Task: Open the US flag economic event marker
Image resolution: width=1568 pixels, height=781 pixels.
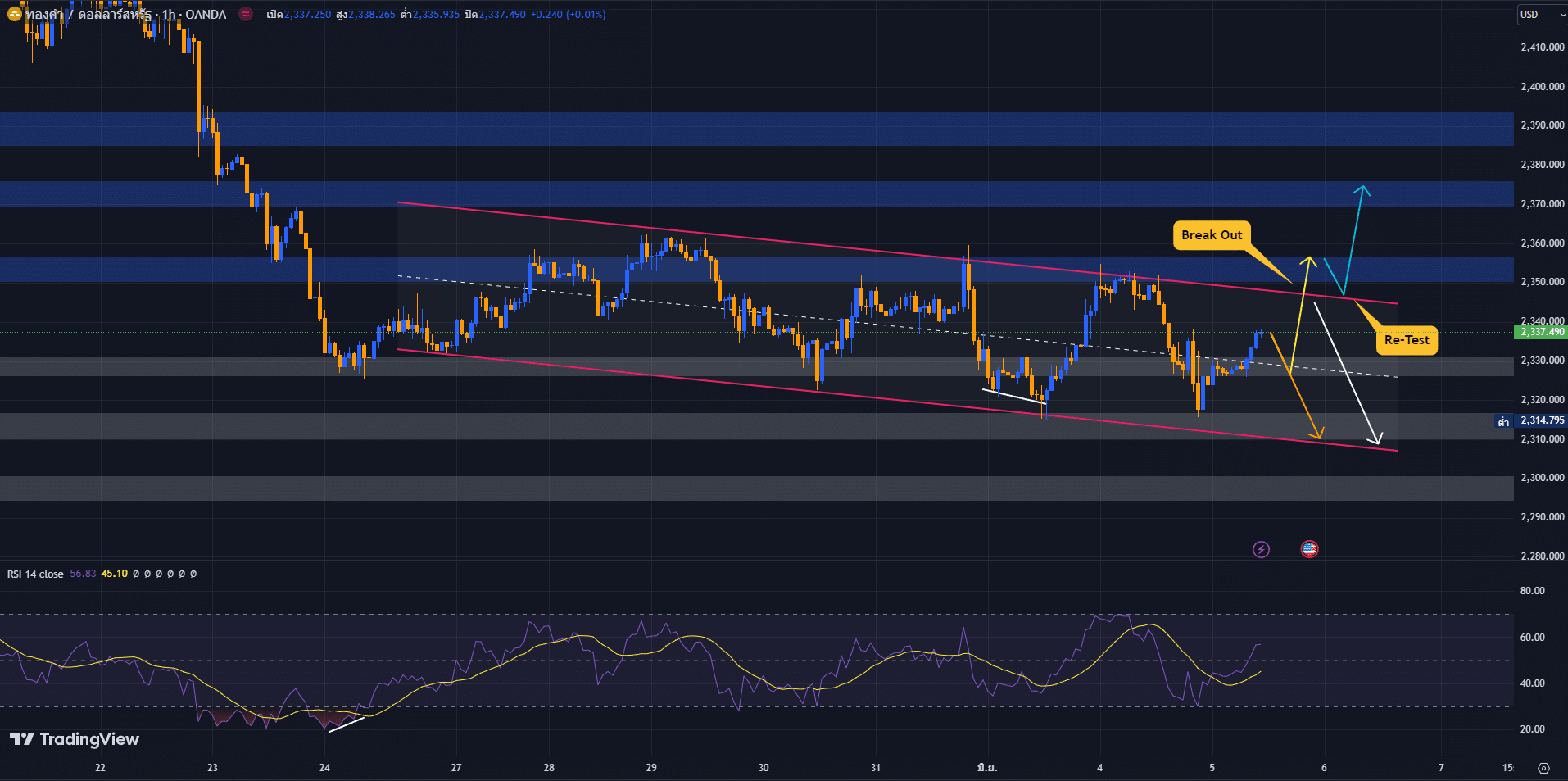Action: (1309, 549)
